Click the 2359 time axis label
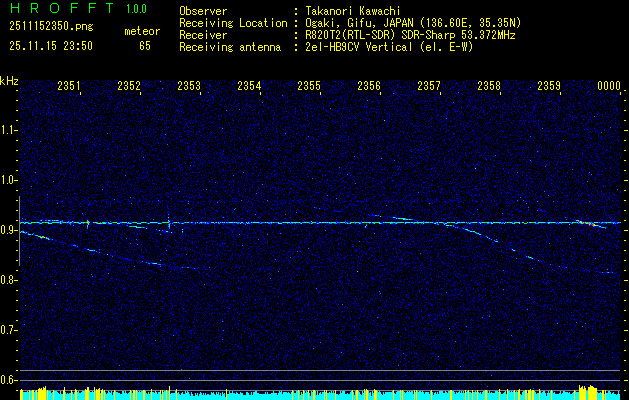The image size is (629, 400). coord(549,87)
